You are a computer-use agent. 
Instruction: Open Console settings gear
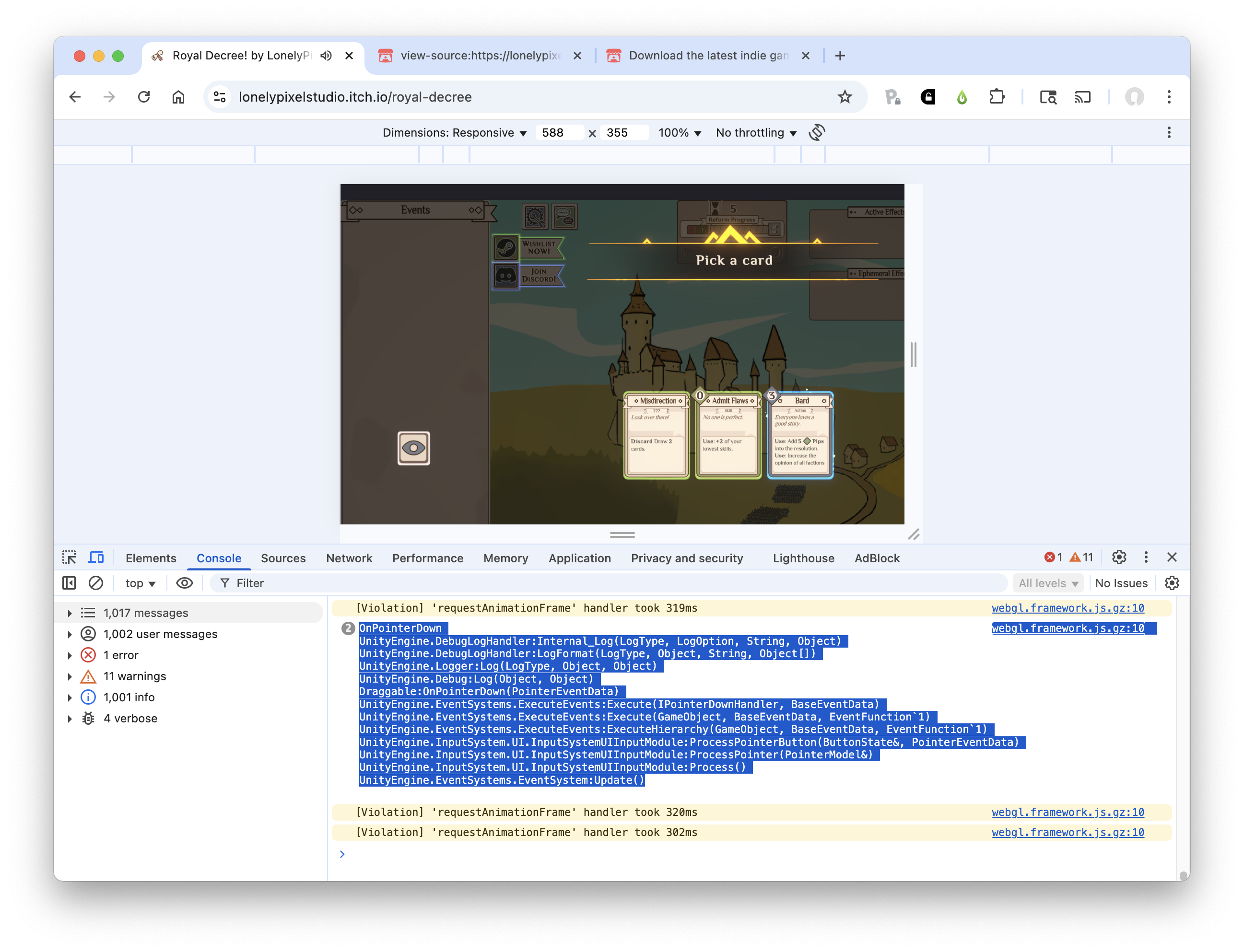click(1172, 583)
